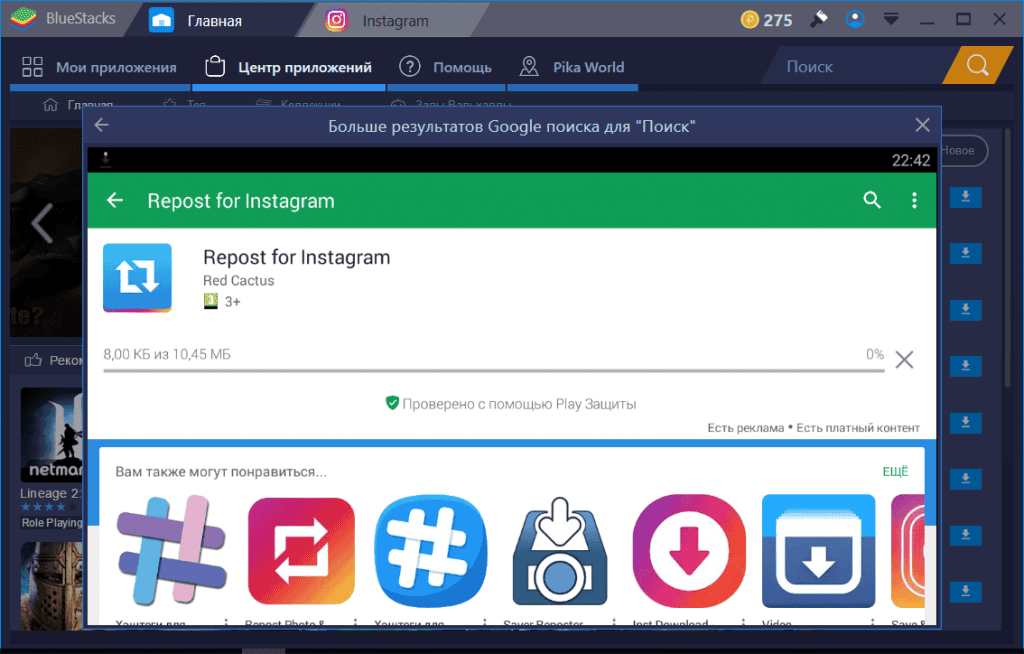Open the Inst Download pink arrow app
The height and width of the screenshot is (654, 1024).
[689, 550]
